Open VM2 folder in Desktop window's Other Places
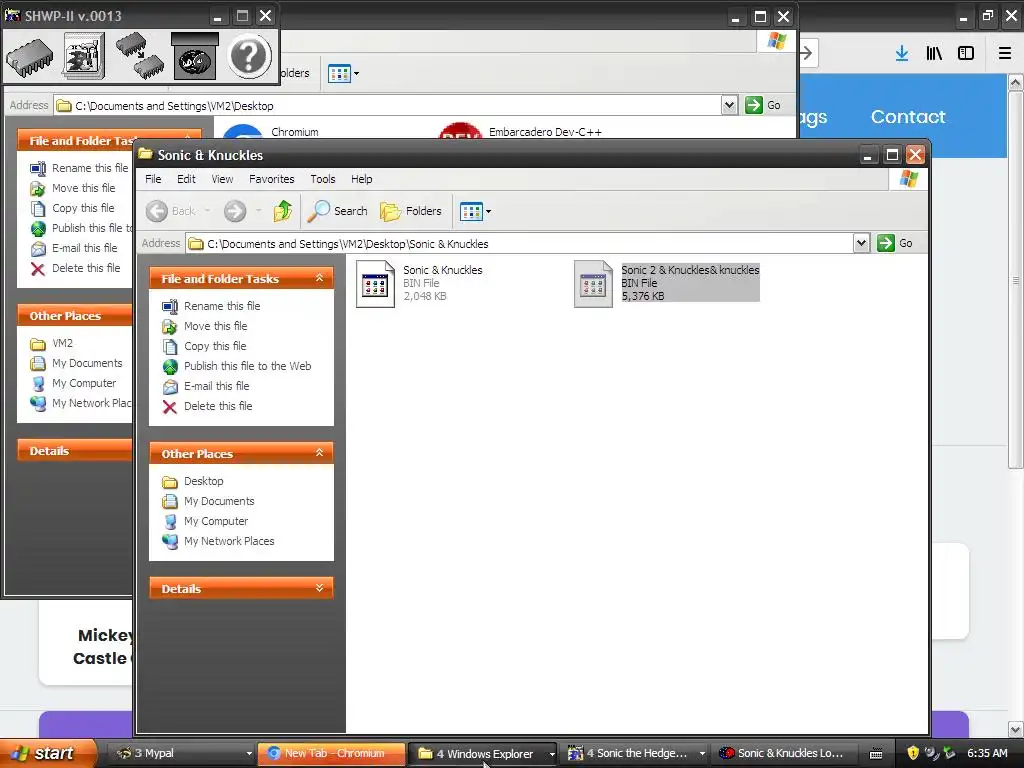Image resolution: width=1024 pixels, height=768 pixels. [x=52, y=344]
